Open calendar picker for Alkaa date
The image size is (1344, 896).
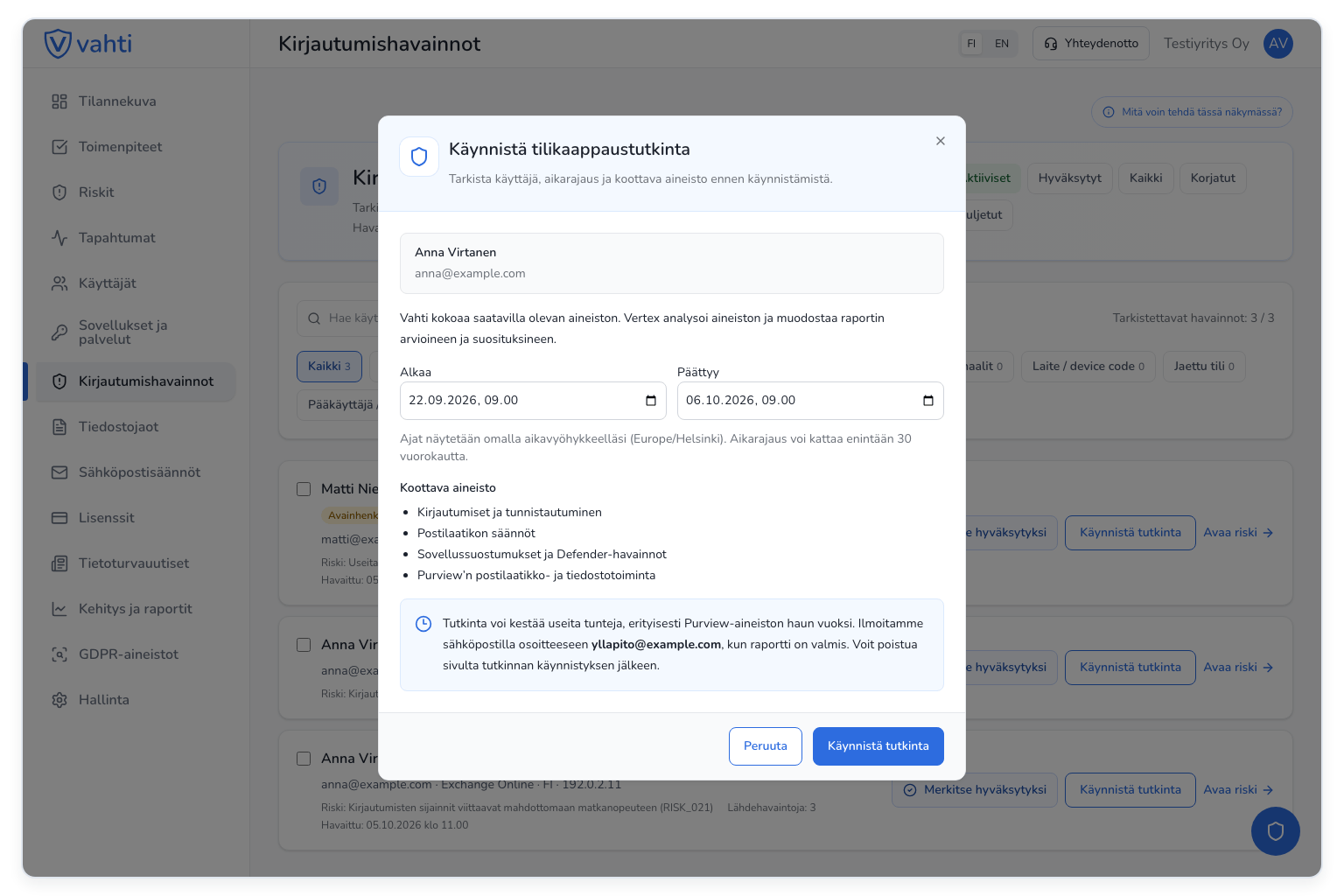tap(651, 401)
